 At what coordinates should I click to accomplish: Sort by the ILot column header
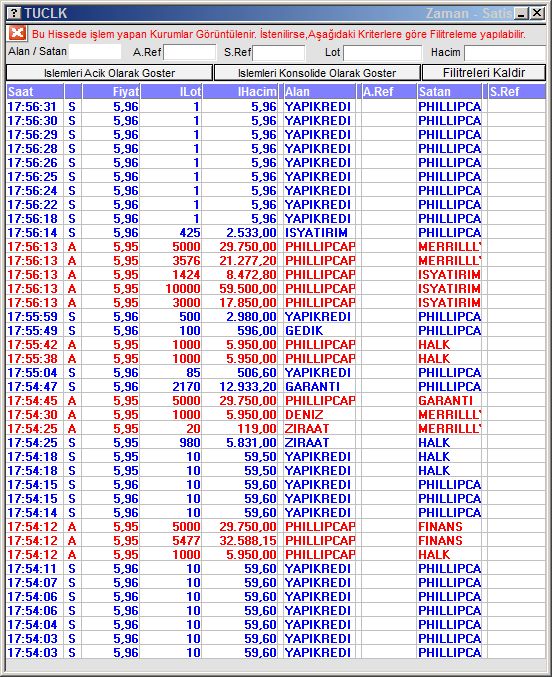(171, 92)
